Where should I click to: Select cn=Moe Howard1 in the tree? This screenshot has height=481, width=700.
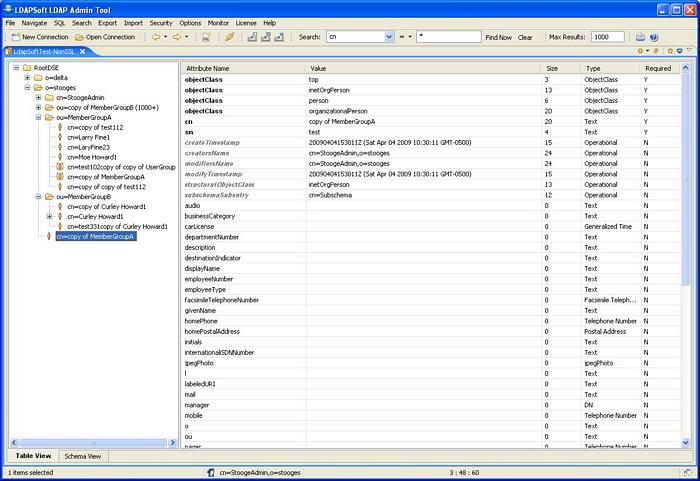point(92,157)
